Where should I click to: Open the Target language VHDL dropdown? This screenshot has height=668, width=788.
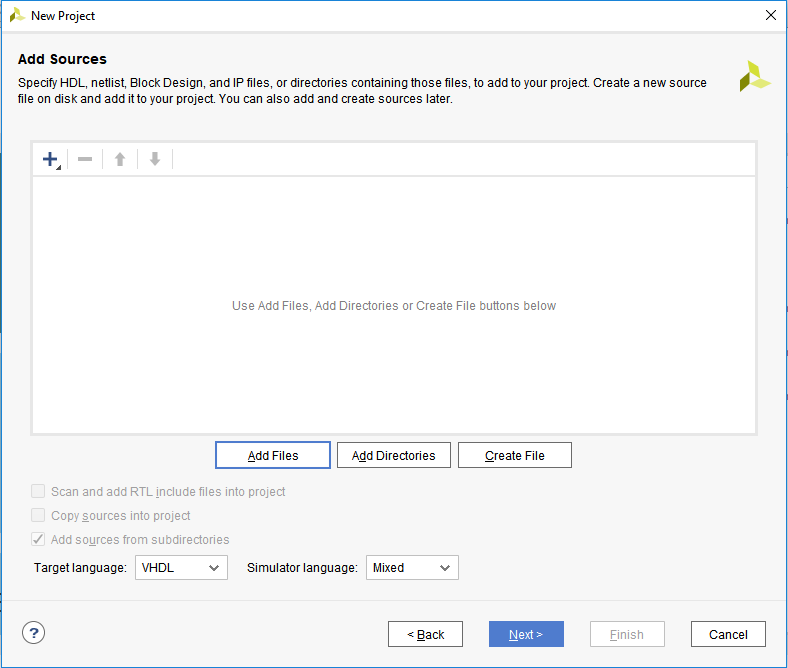pos(181,567)
